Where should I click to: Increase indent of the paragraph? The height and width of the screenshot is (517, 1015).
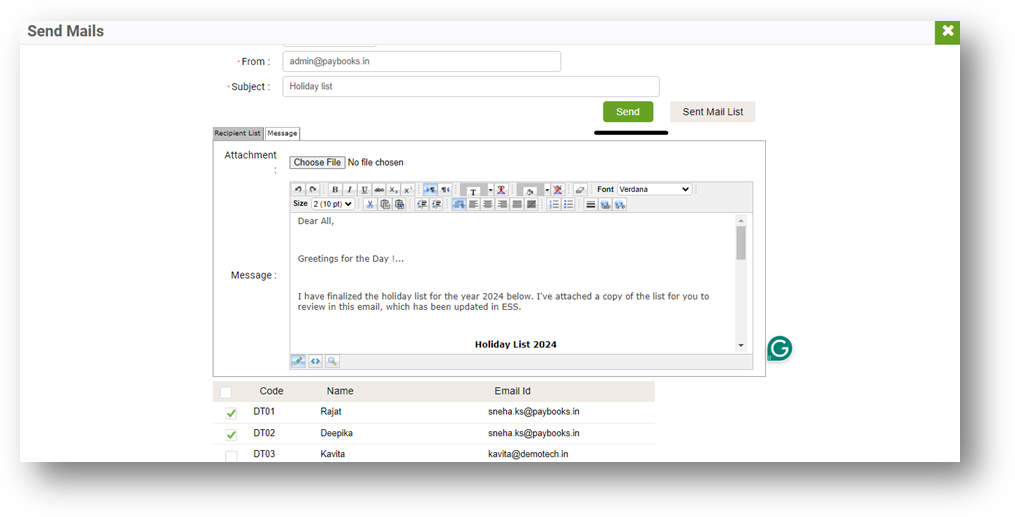point(436,204)
